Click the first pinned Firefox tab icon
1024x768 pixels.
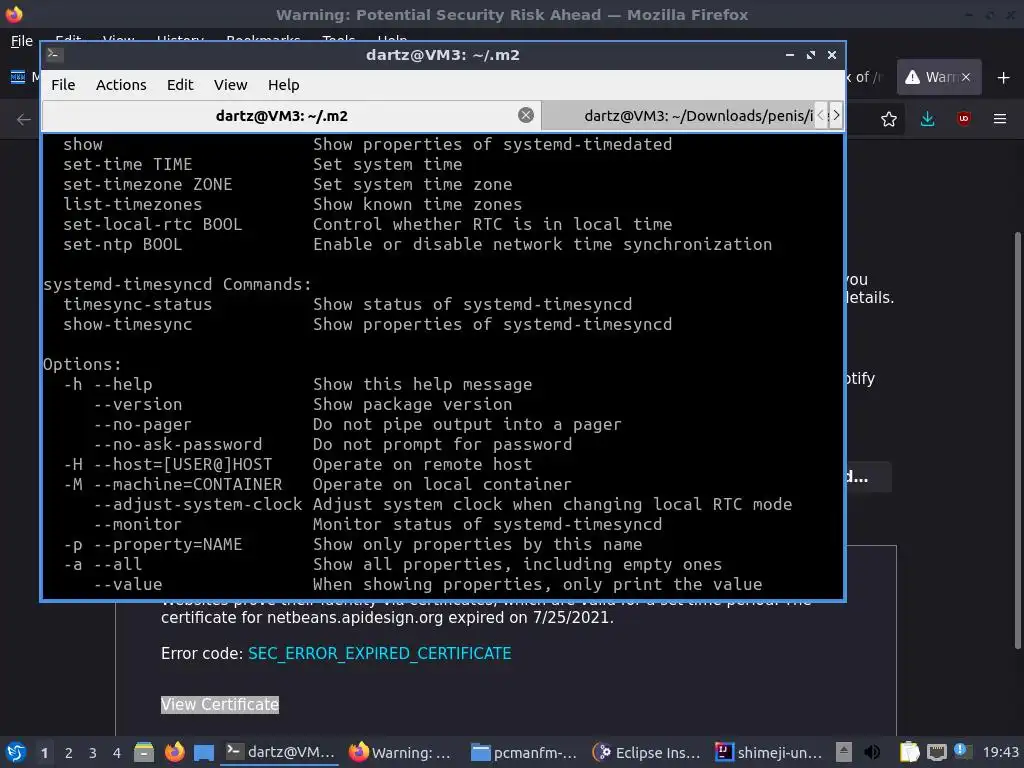(18, 77)
